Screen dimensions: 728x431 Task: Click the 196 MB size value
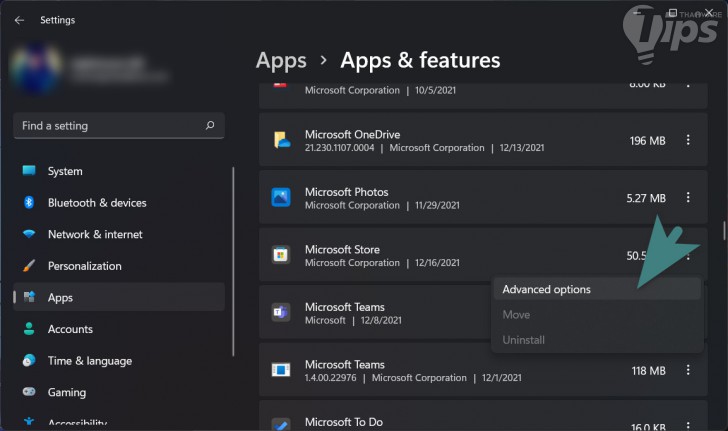647,141
